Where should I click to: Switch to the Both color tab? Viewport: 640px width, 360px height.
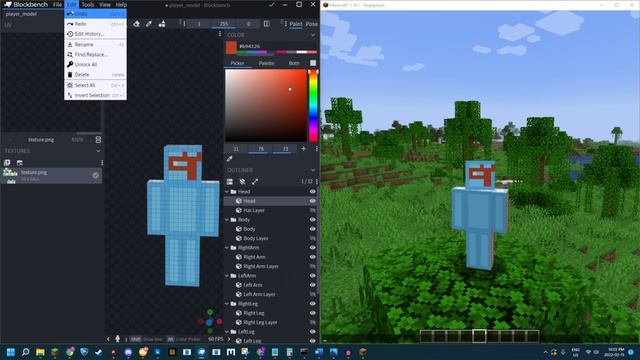[294, 63]
